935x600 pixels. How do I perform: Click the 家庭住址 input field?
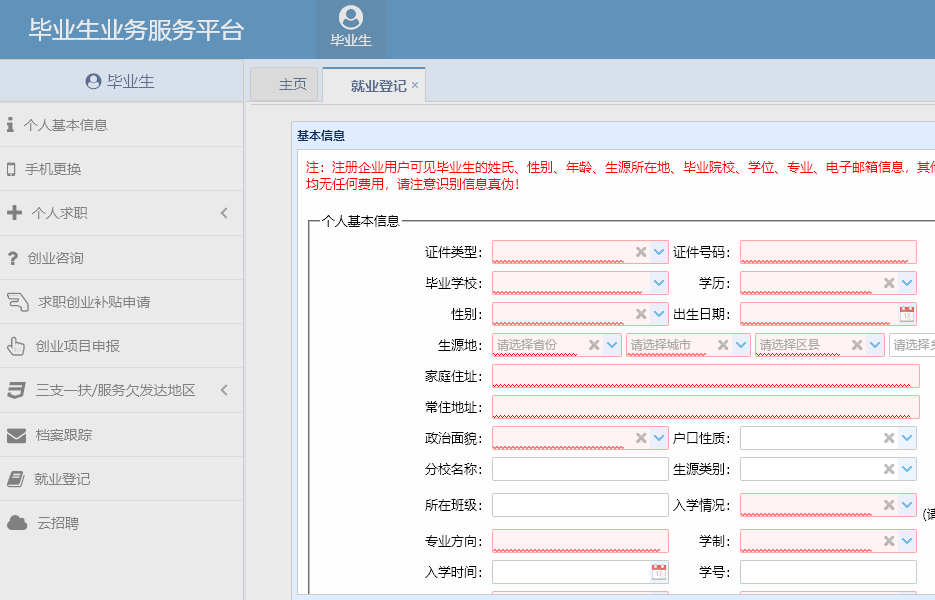click(705, 376)
